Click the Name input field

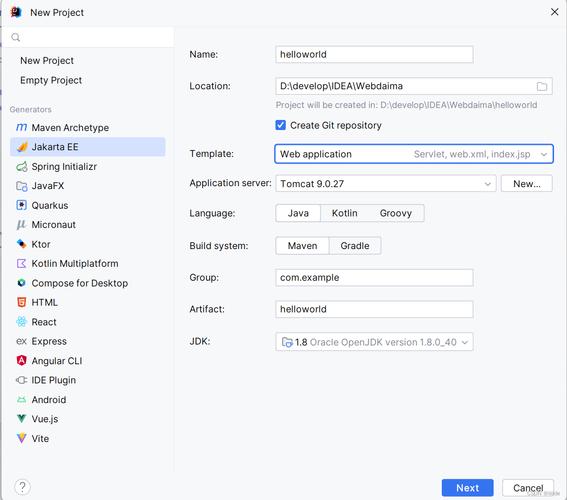[374, 54]
